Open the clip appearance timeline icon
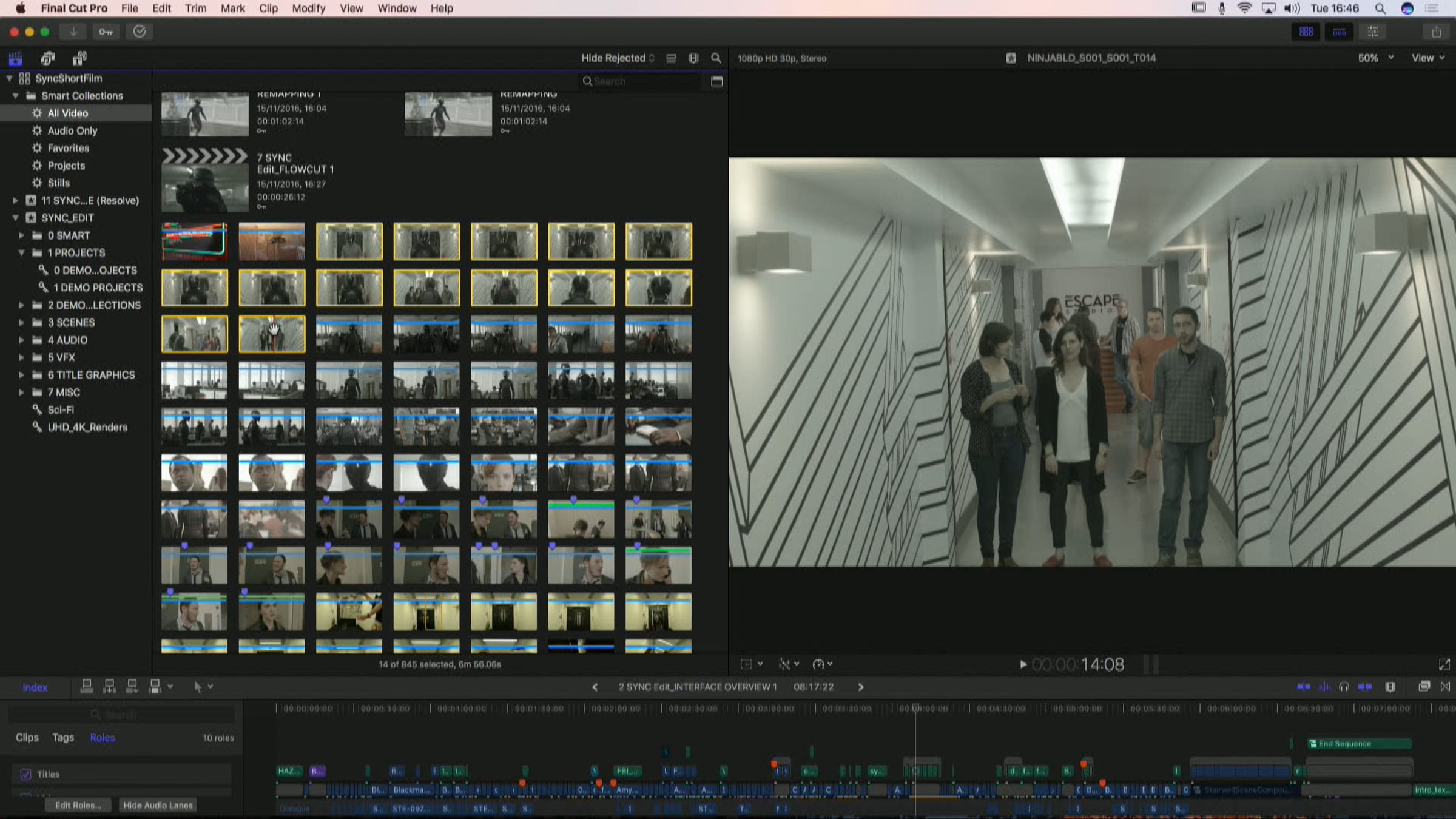This screenshot has width=1456, height=819. point(1390,687)
